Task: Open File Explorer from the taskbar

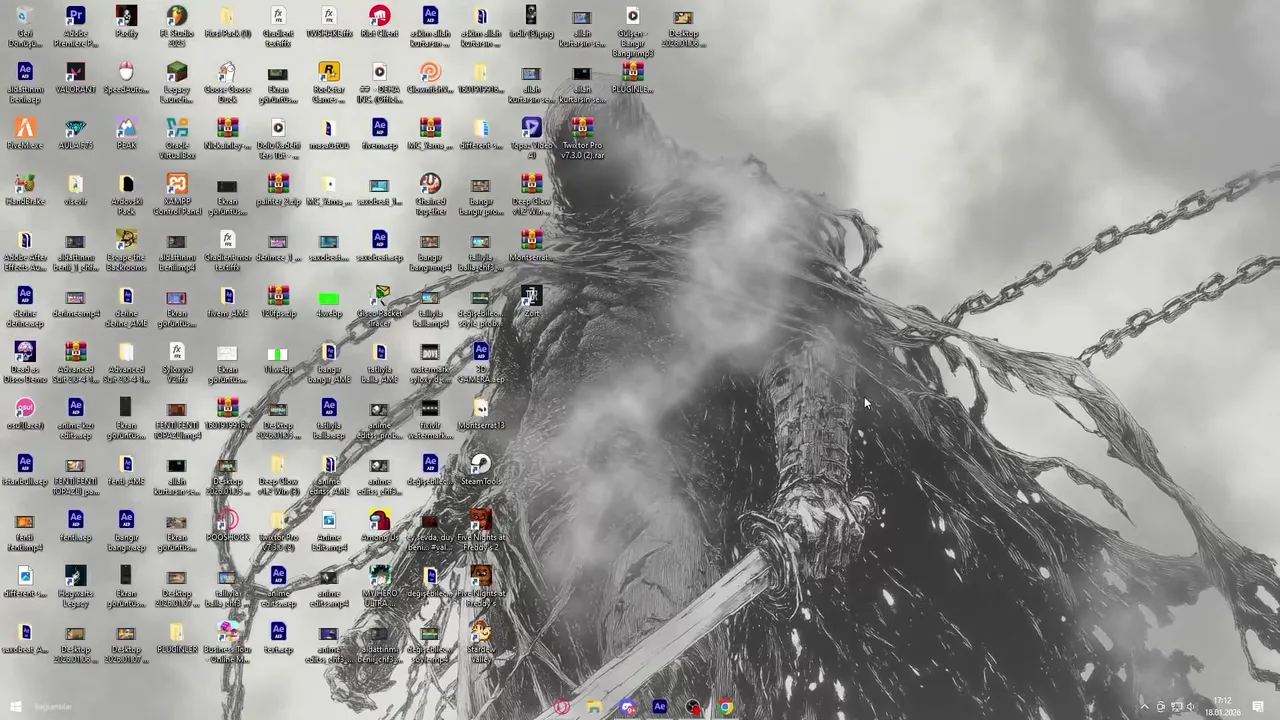Action: click(x=595, y=707)
